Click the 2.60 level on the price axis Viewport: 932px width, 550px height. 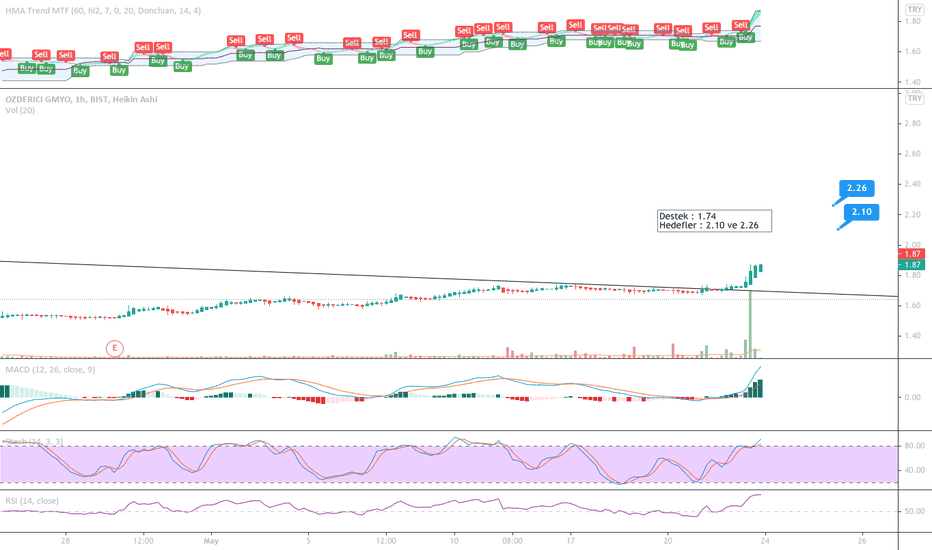coord(912,153)
